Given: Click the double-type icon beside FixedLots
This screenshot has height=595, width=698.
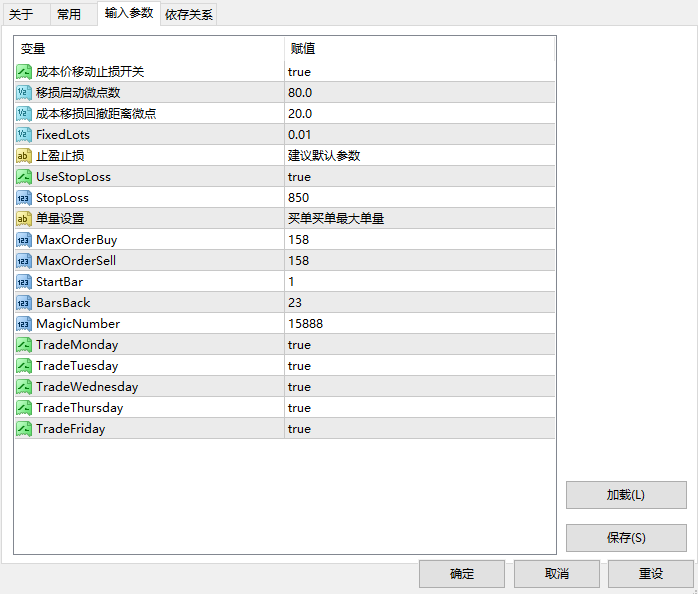Looking at the screenshot, I should point(24,135).
